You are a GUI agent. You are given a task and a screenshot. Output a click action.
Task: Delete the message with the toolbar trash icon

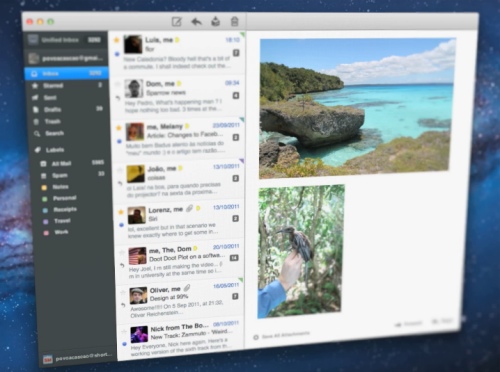234,22
